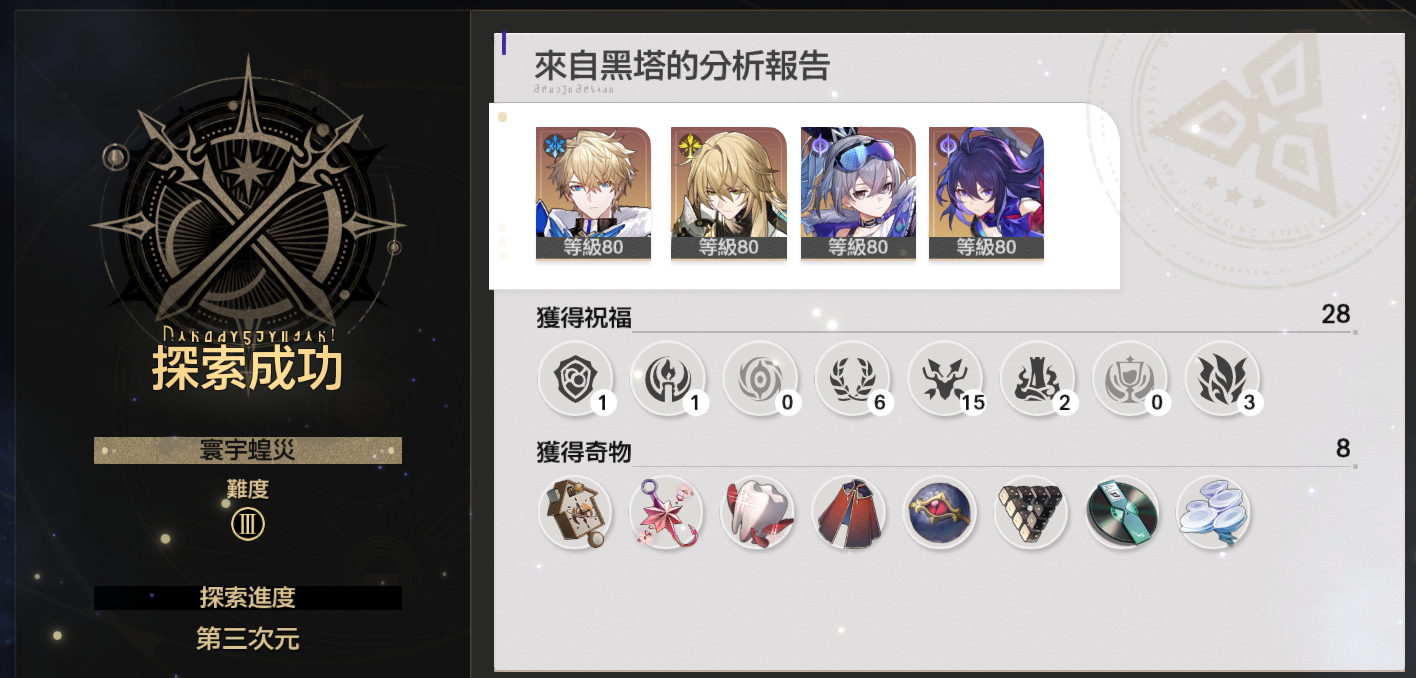
Task: Select the Propagation blessing icon showing 3
Action: [1222, 379]
